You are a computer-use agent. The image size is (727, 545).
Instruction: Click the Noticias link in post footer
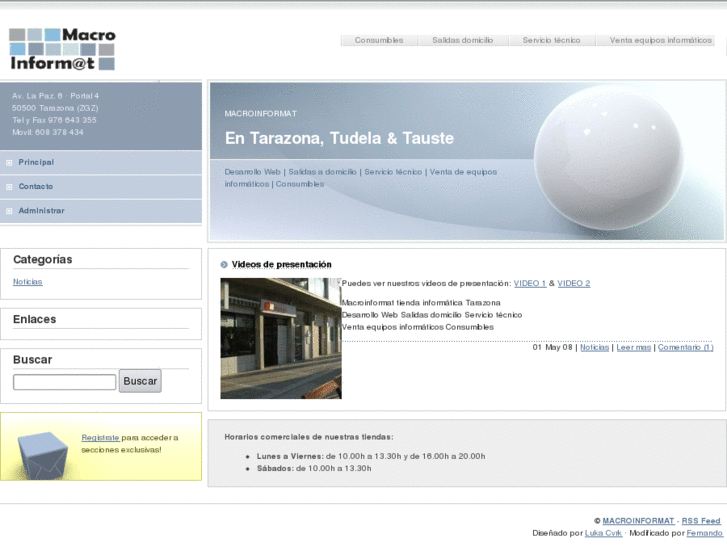(x=594, y=347)
